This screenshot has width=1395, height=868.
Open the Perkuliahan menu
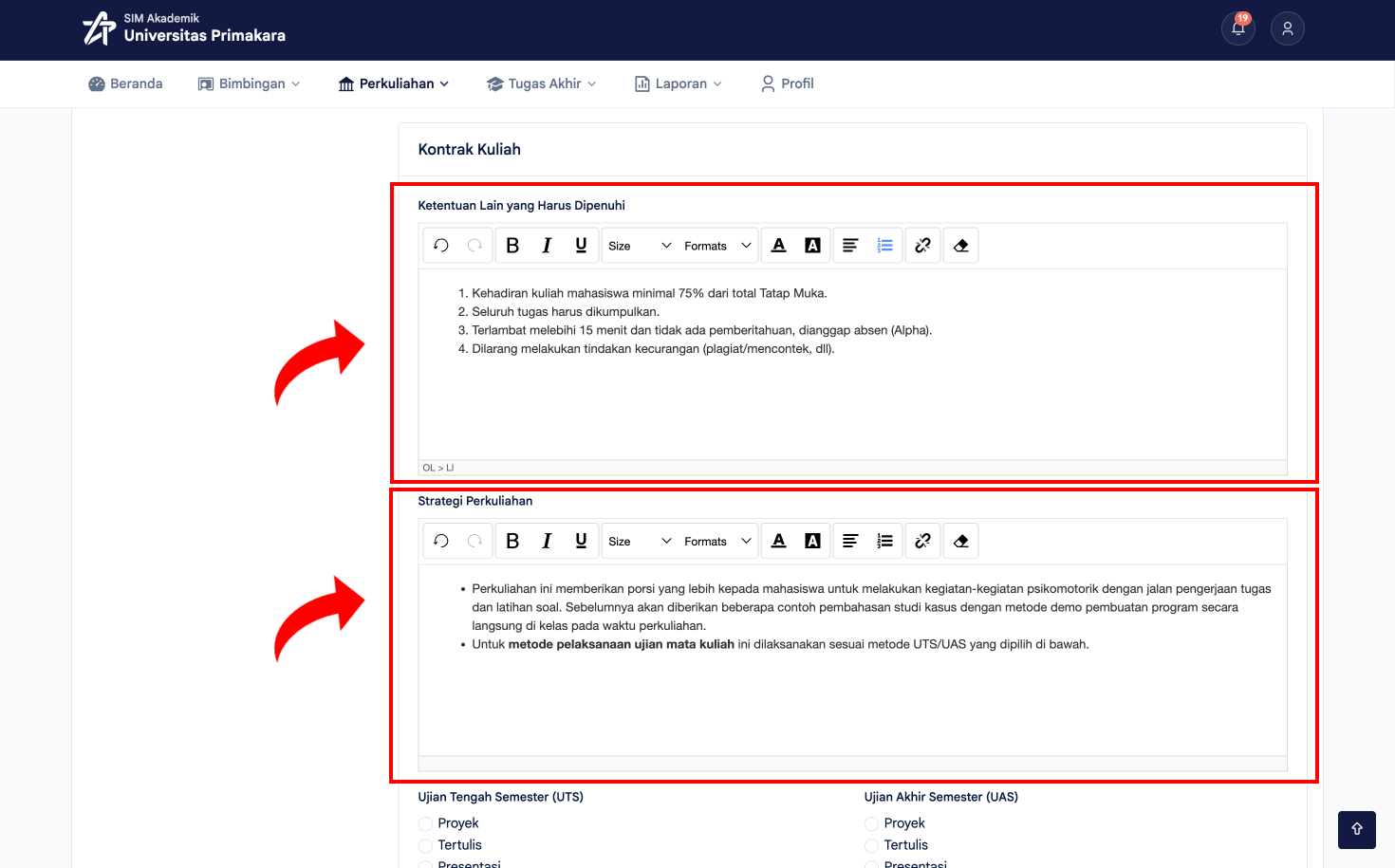point(394,83)
